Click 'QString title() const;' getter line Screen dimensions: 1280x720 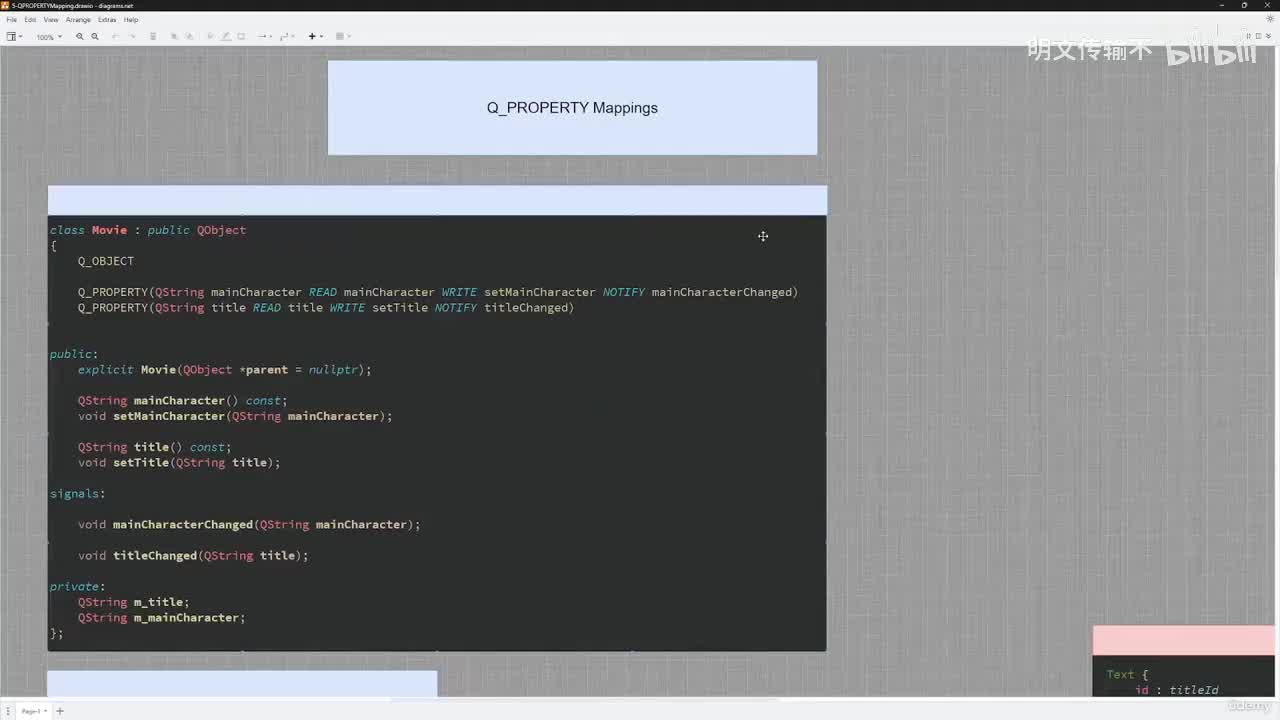coord(155,447)
